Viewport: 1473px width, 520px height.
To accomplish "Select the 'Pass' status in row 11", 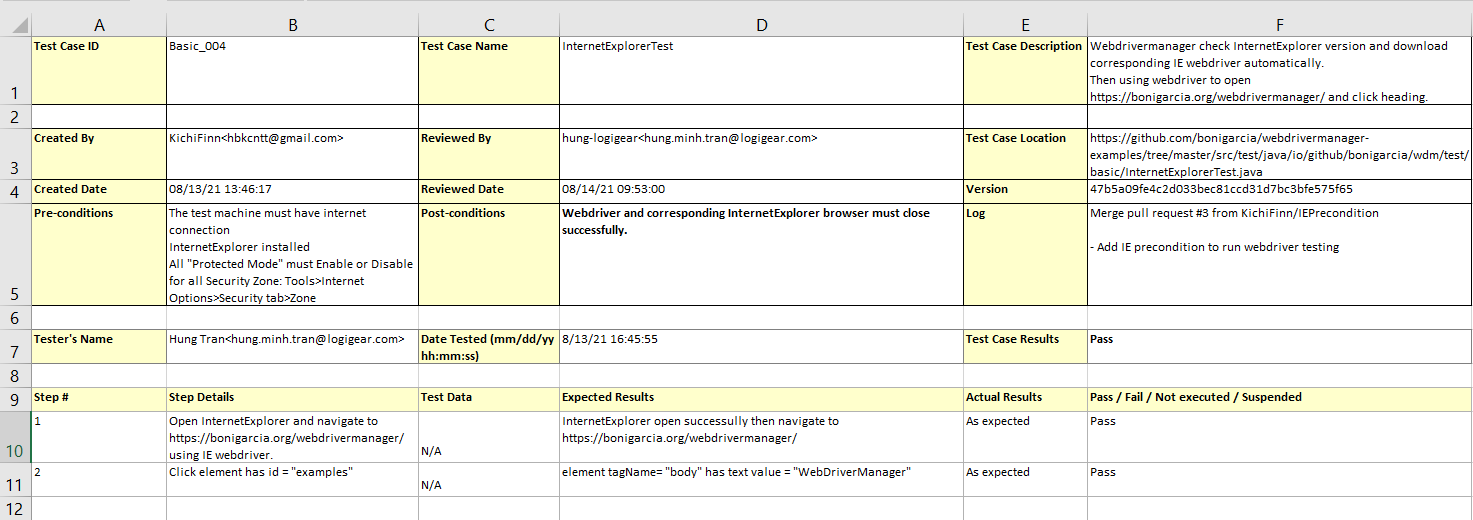I will [x=1279, y=480].
